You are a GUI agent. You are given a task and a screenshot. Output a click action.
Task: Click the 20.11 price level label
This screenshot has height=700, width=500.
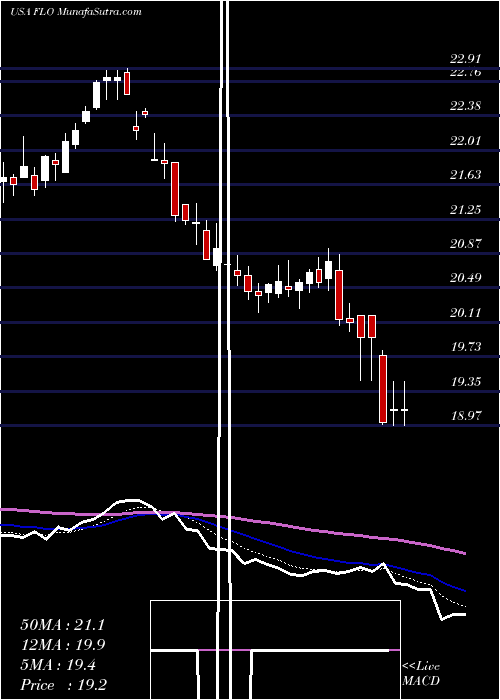tap(466, 313)
